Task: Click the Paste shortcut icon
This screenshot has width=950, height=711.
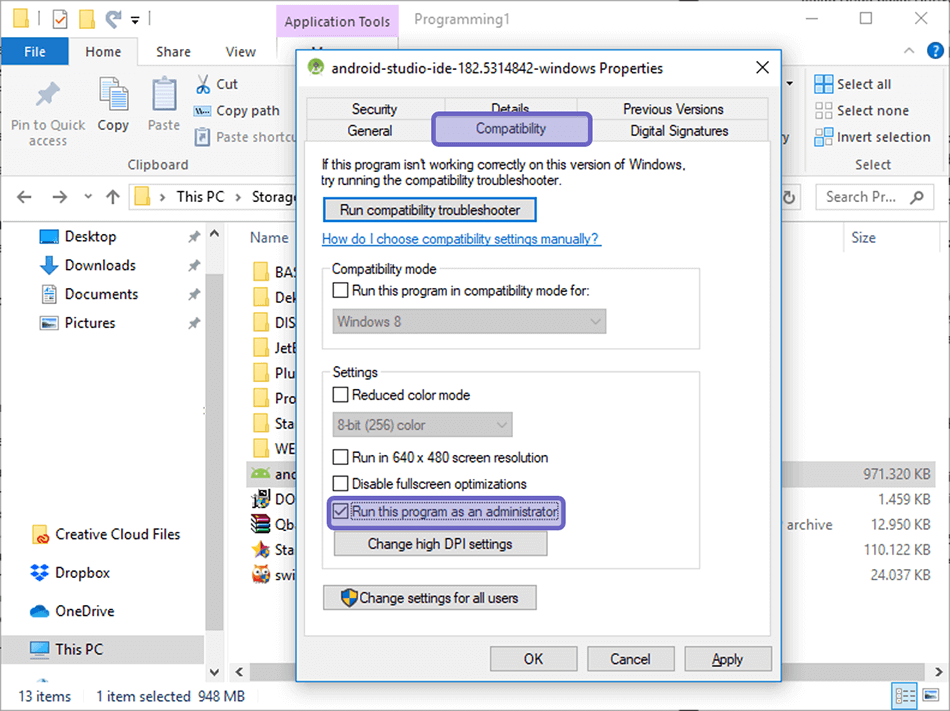Action: tap(202, 137)
